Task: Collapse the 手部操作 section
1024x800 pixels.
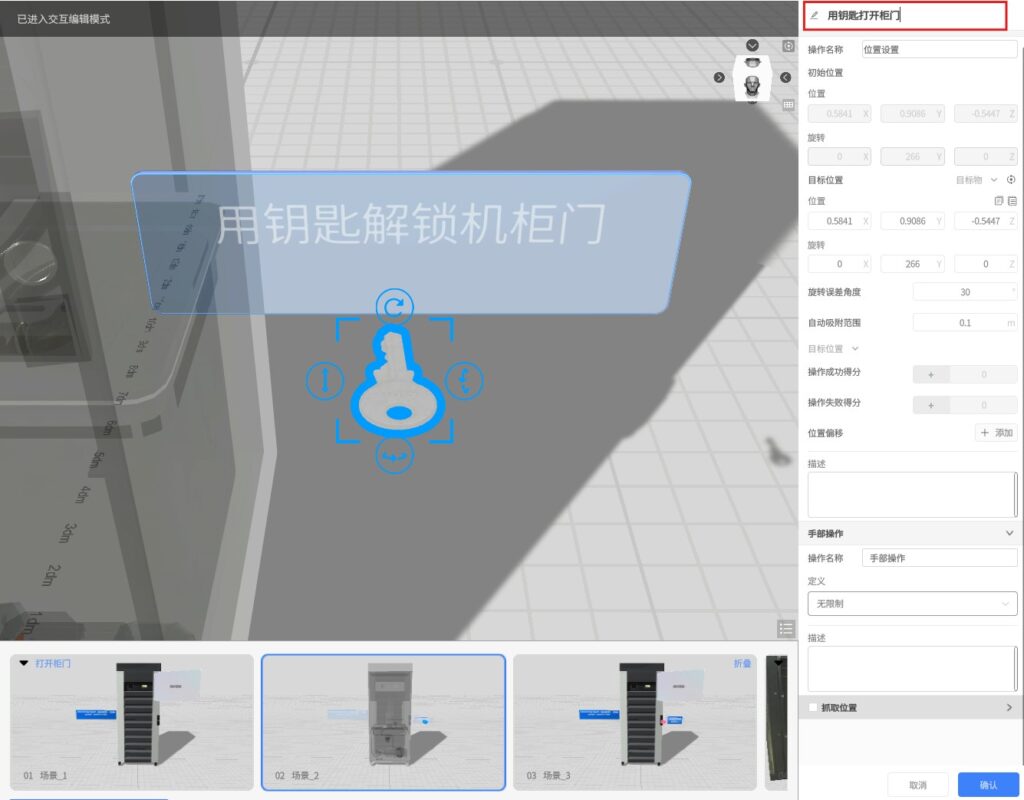Action: tap(1009, 534)
